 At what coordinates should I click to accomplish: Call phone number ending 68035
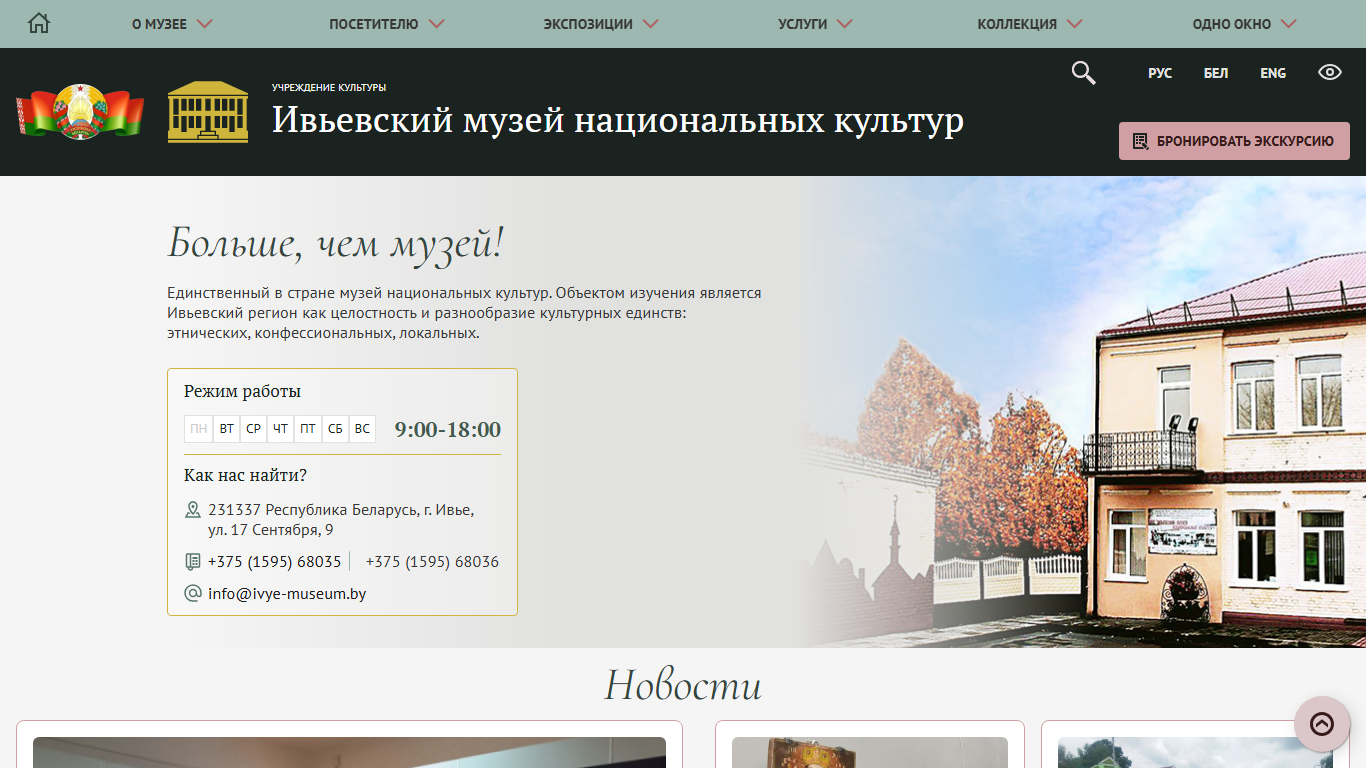point(275,562)
